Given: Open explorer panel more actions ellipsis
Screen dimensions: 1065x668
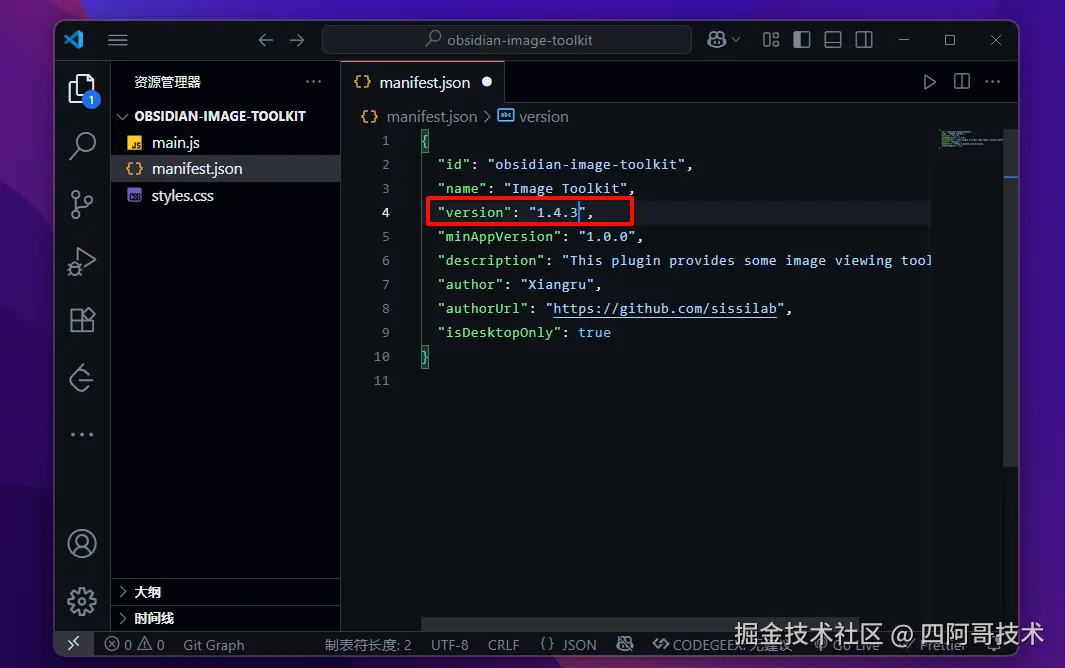Looking at the screenshot, I should click(x=313, y=82).
